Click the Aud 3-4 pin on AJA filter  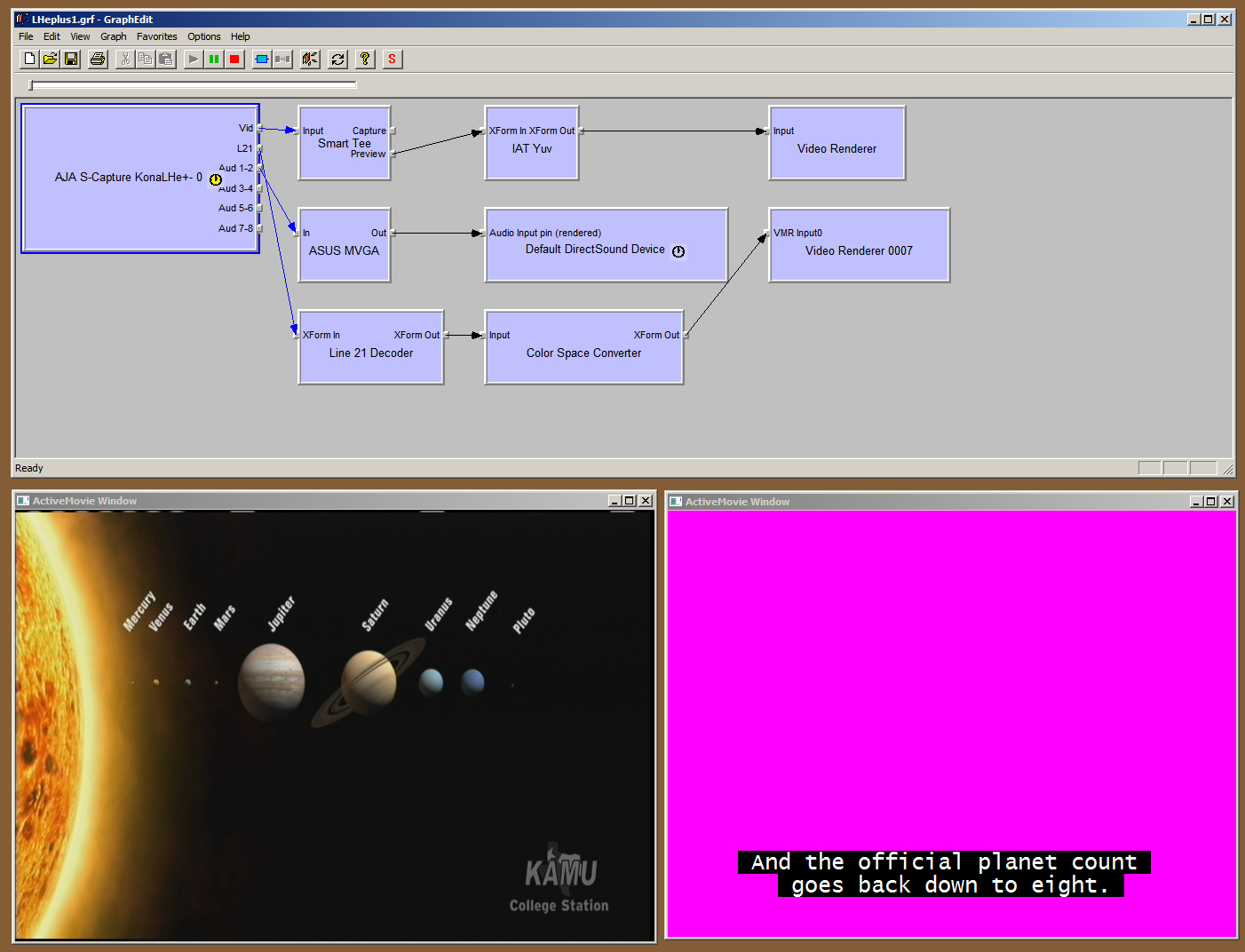(259, 188)
